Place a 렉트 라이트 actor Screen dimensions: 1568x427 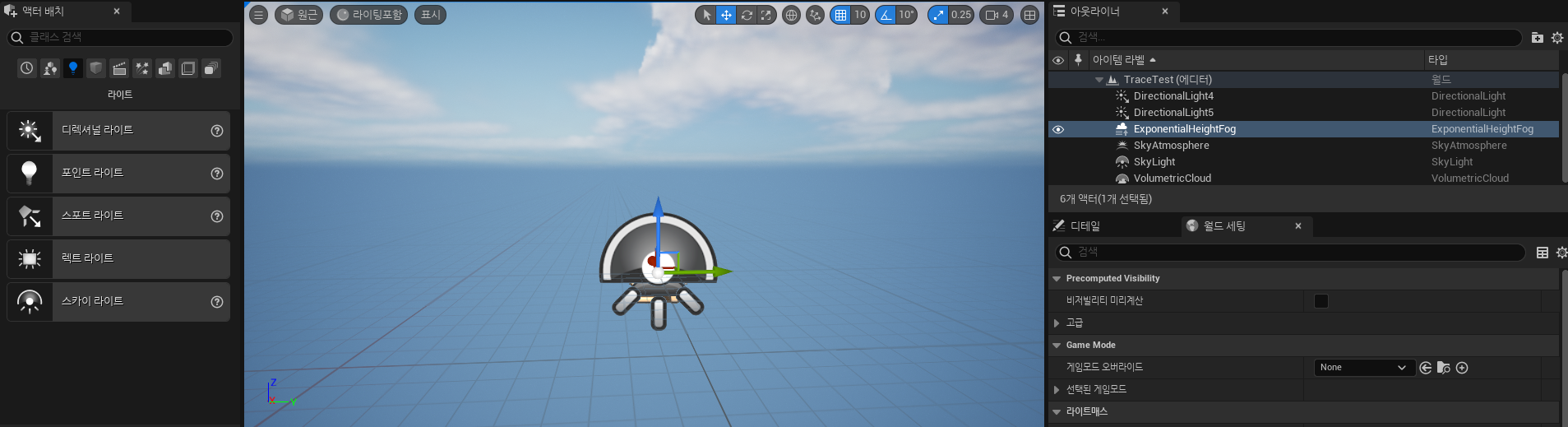pos(118,259)
